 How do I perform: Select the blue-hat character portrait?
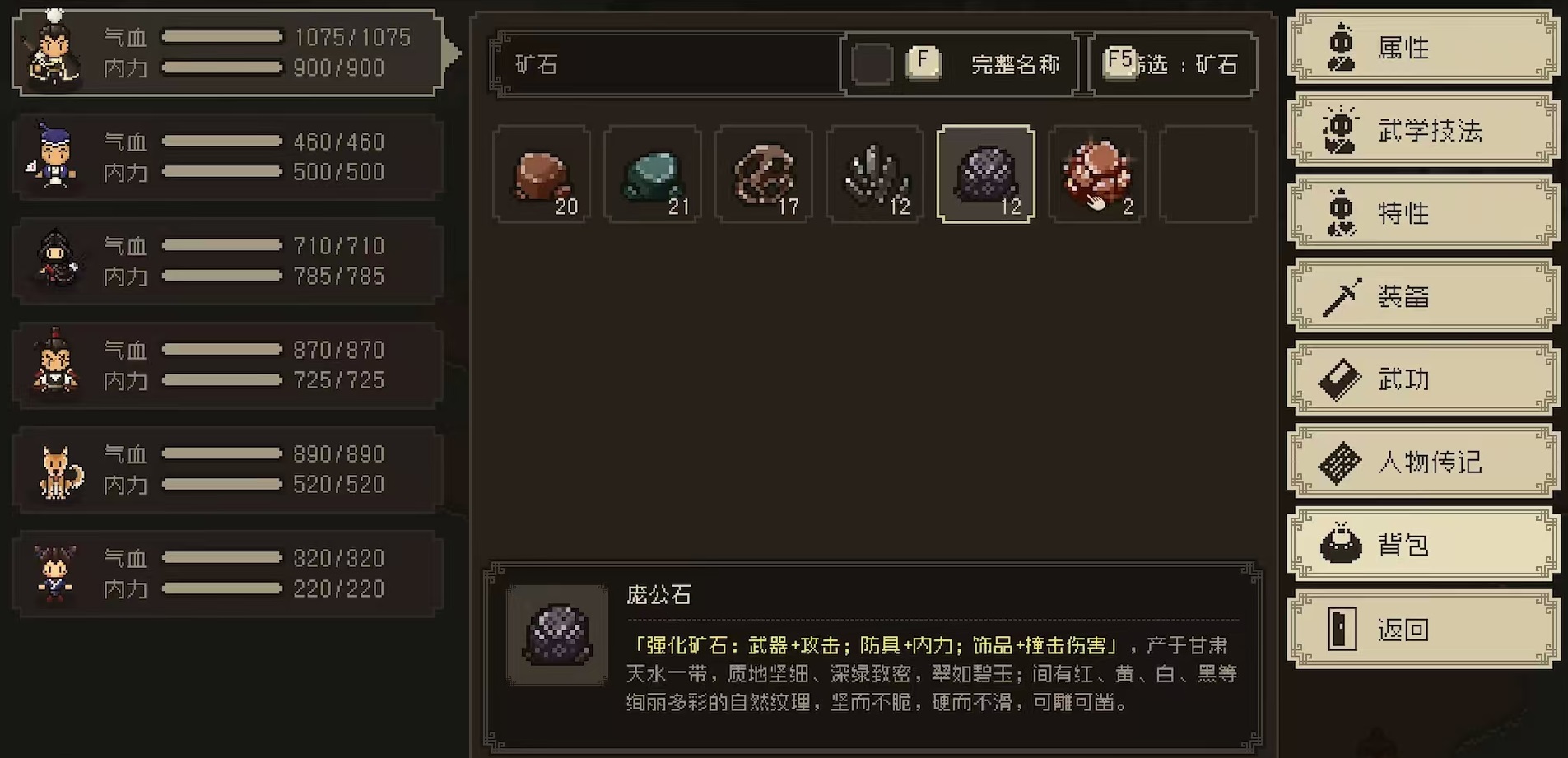click(x=53, y=156)
